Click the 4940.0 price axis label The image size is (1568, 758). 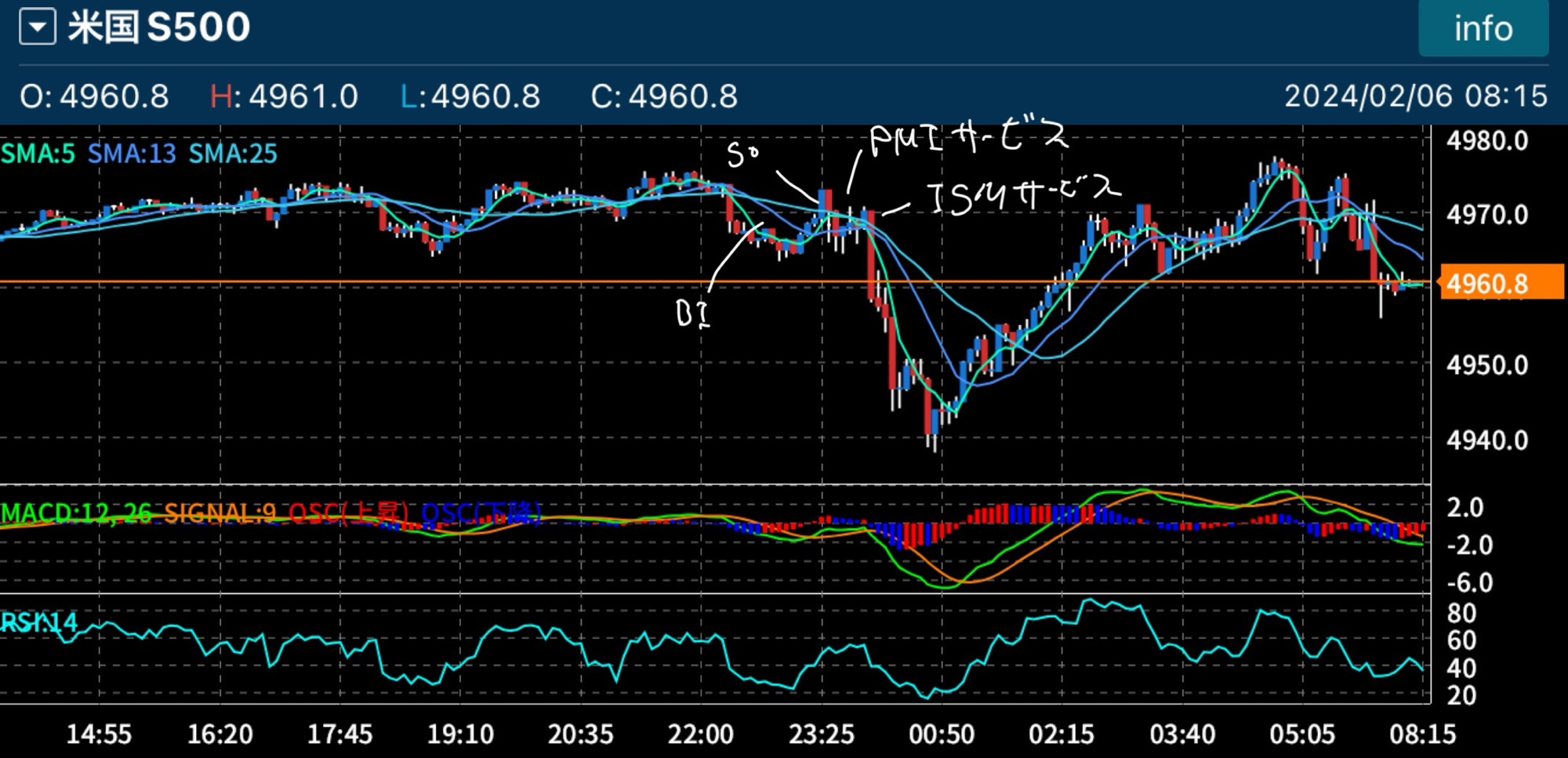(x=1487, y=441)
